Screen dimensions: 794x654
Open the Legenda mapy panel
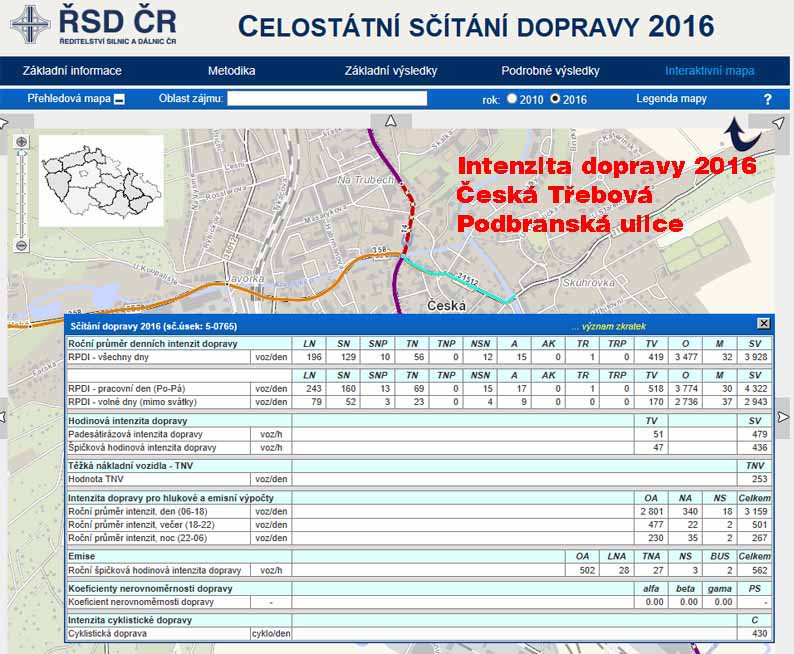click(x=671, y=99)
